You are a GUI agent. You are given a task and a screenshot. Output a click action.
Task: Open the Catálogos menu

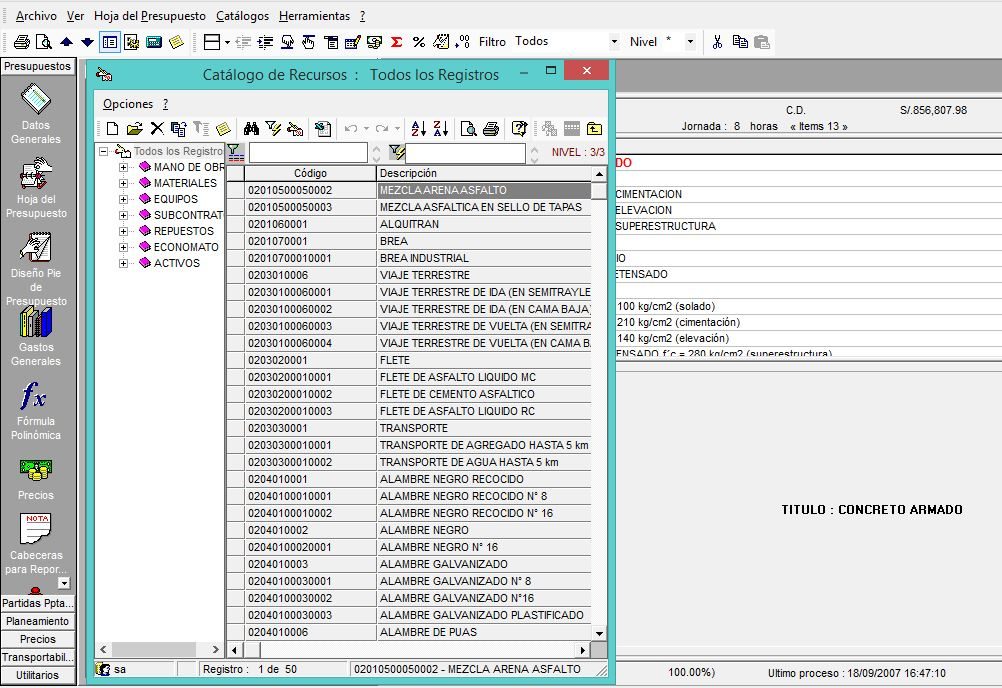pos(242,16)
